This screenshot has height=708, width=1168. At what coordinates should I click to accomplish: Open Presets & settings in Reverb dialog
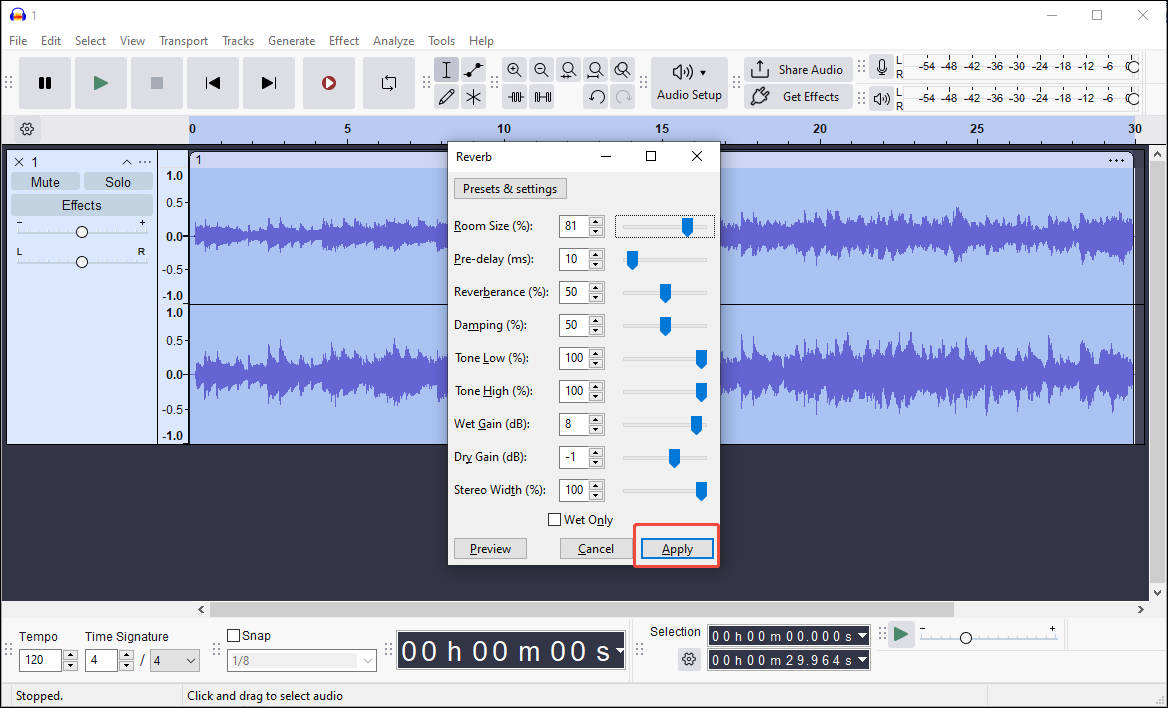[510, 188]
